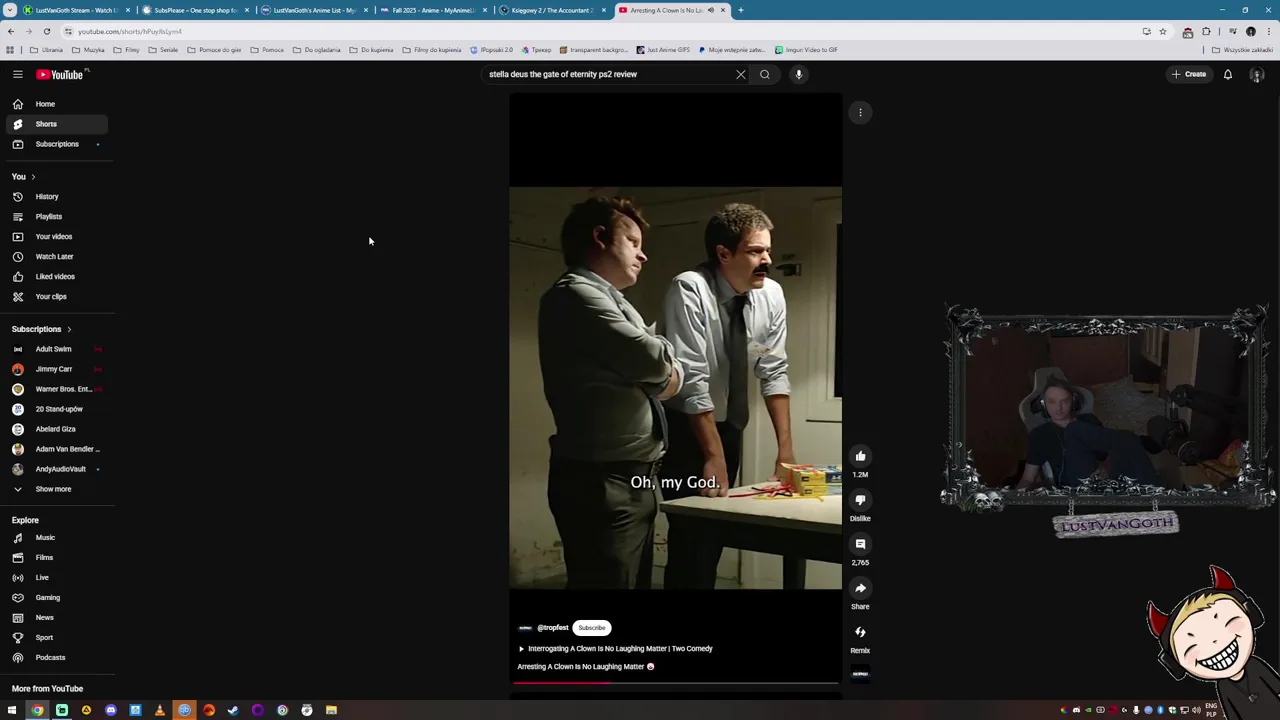
Task: Open Chrome extensions puzzle icon
Action: [1206, 31]
